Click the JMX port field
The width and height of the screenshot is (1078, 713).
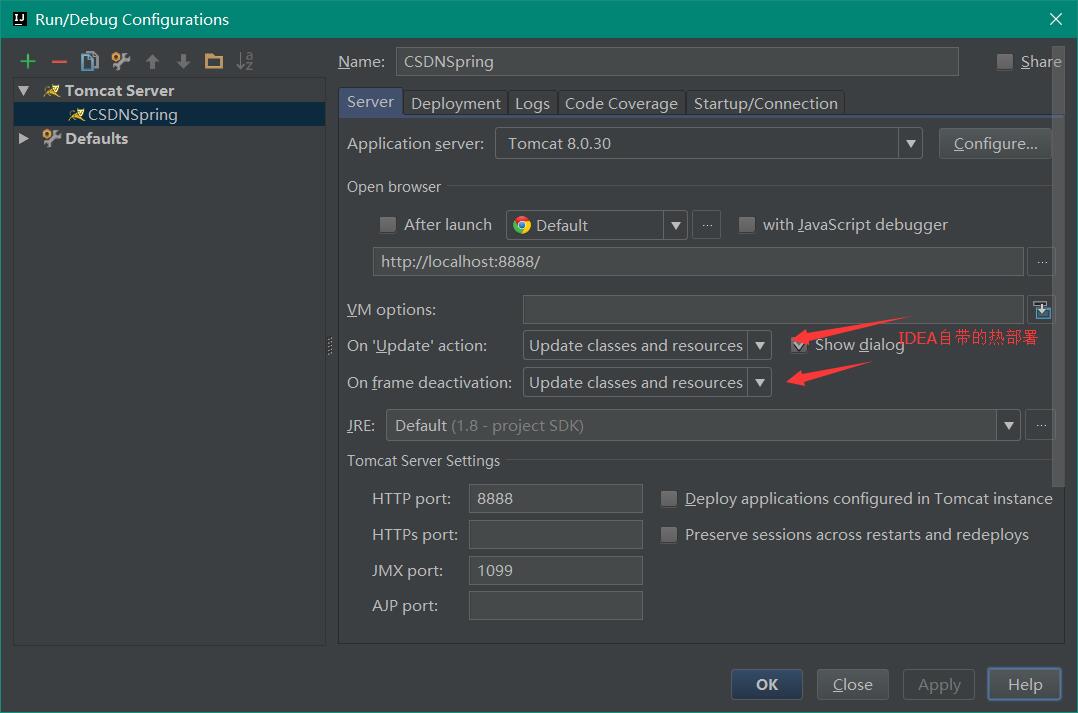(556, 571)
